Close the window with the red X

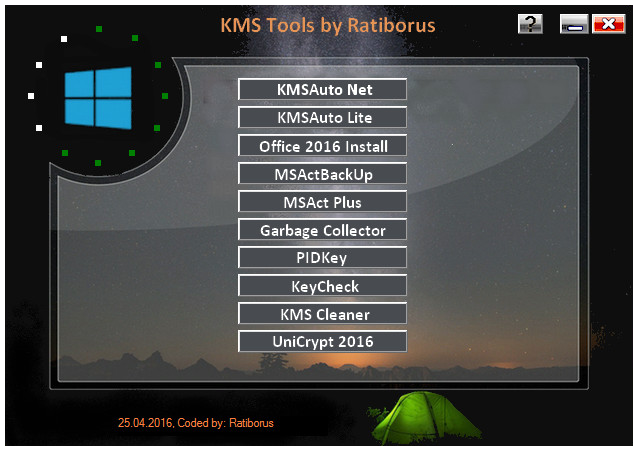tap(608, 24)
